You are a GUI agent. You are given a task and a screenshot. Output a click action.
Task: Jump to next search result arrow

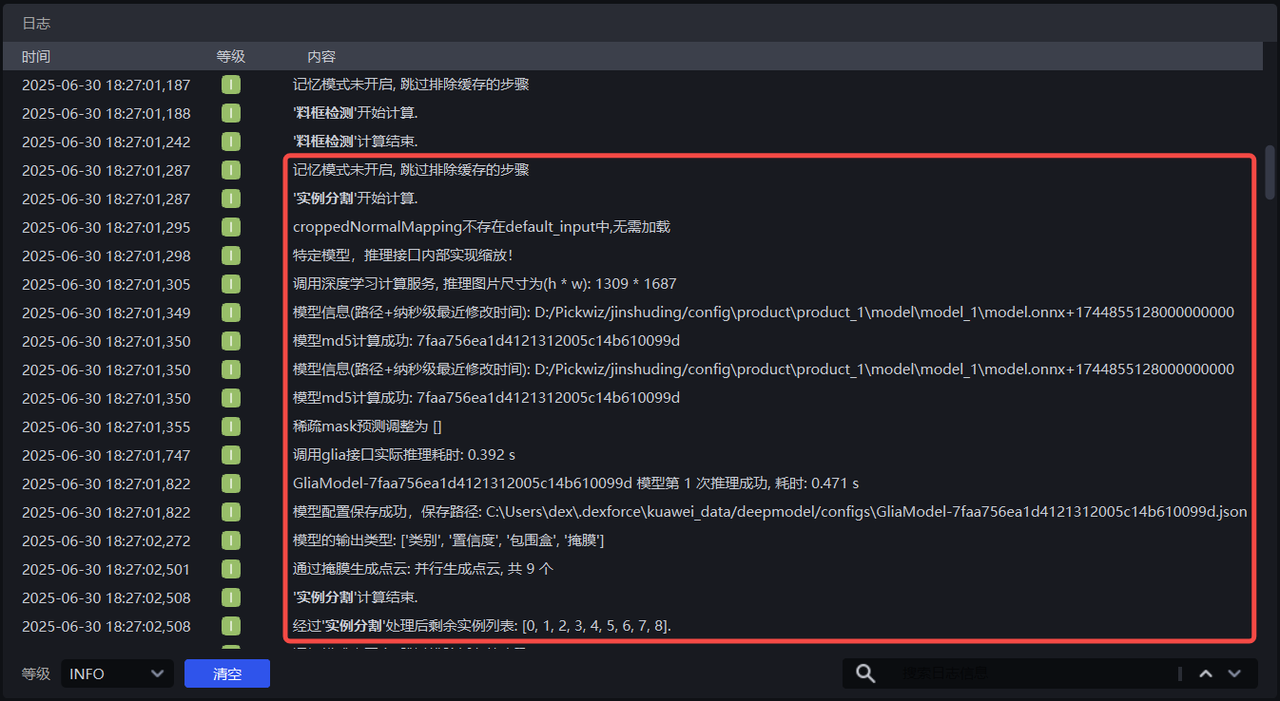1235,674
